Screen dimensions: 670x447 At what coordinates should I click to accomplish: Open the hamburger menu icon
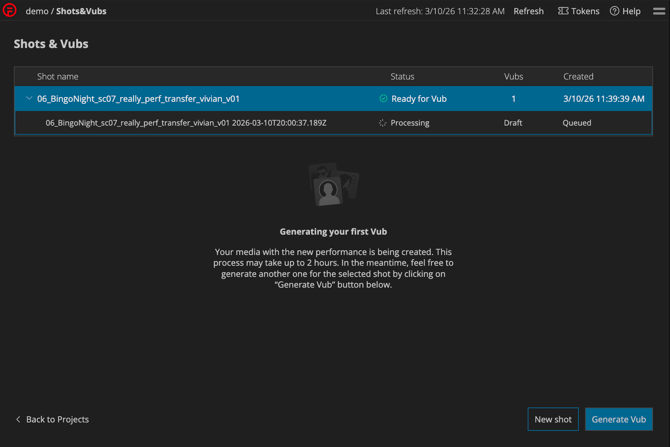(659, 11)
